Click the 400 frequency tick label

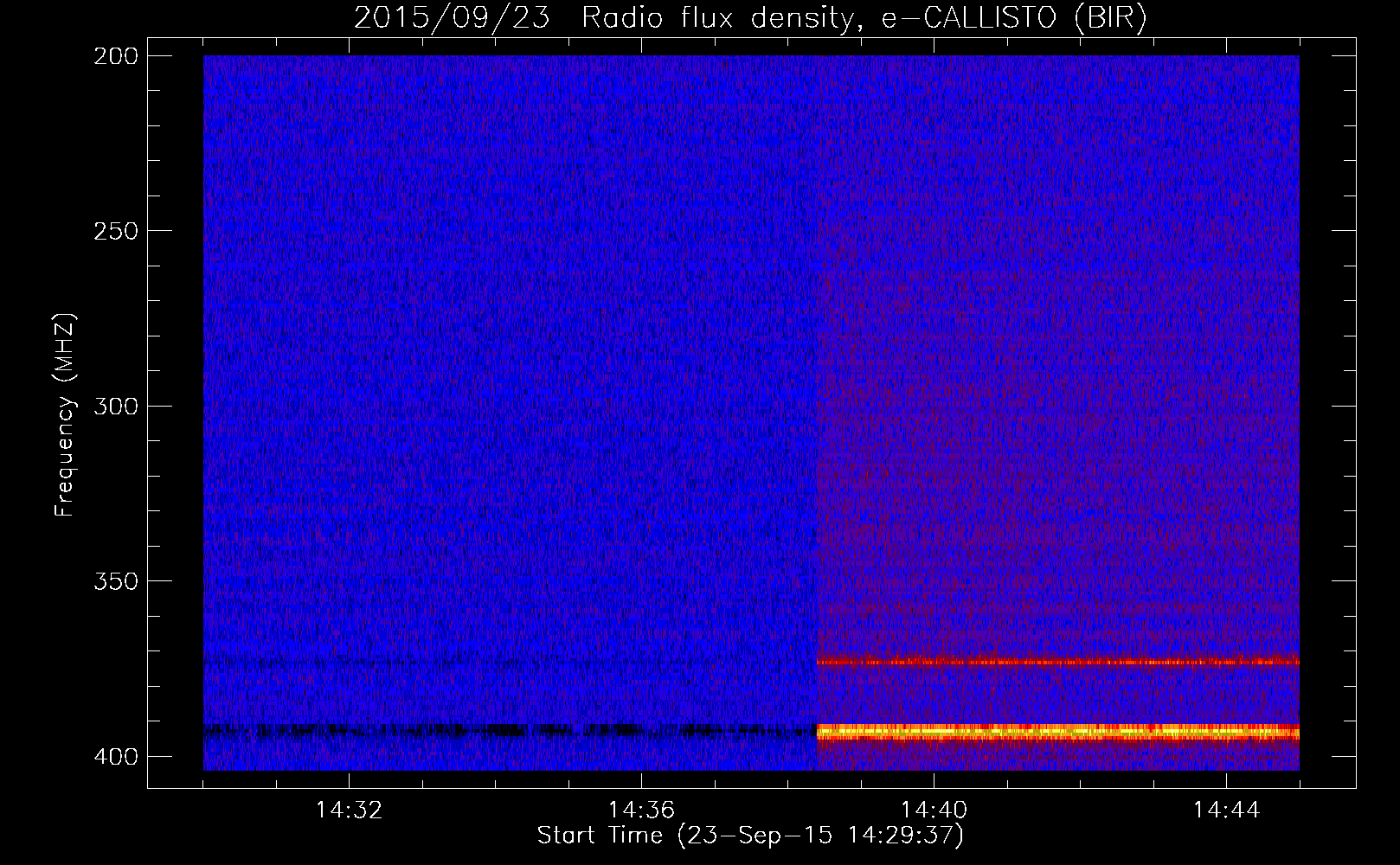click(x=115, y=756)
